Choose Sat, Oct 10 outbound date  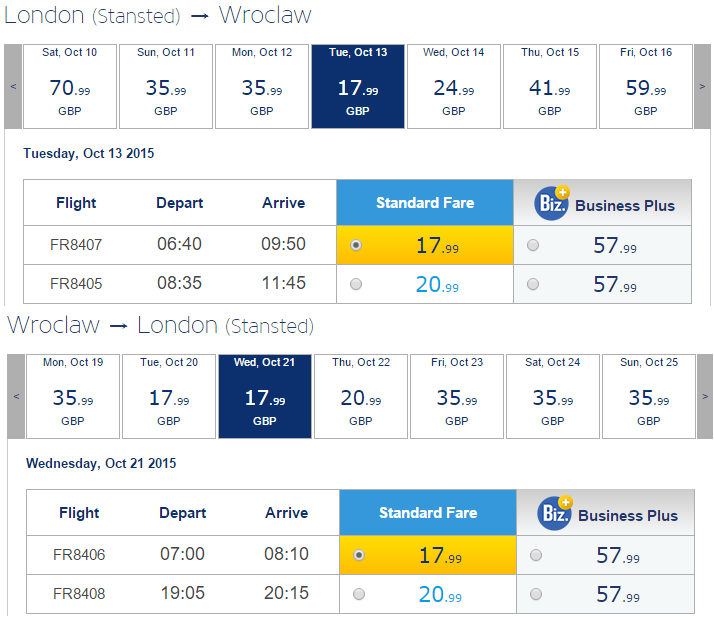[70, 87]
